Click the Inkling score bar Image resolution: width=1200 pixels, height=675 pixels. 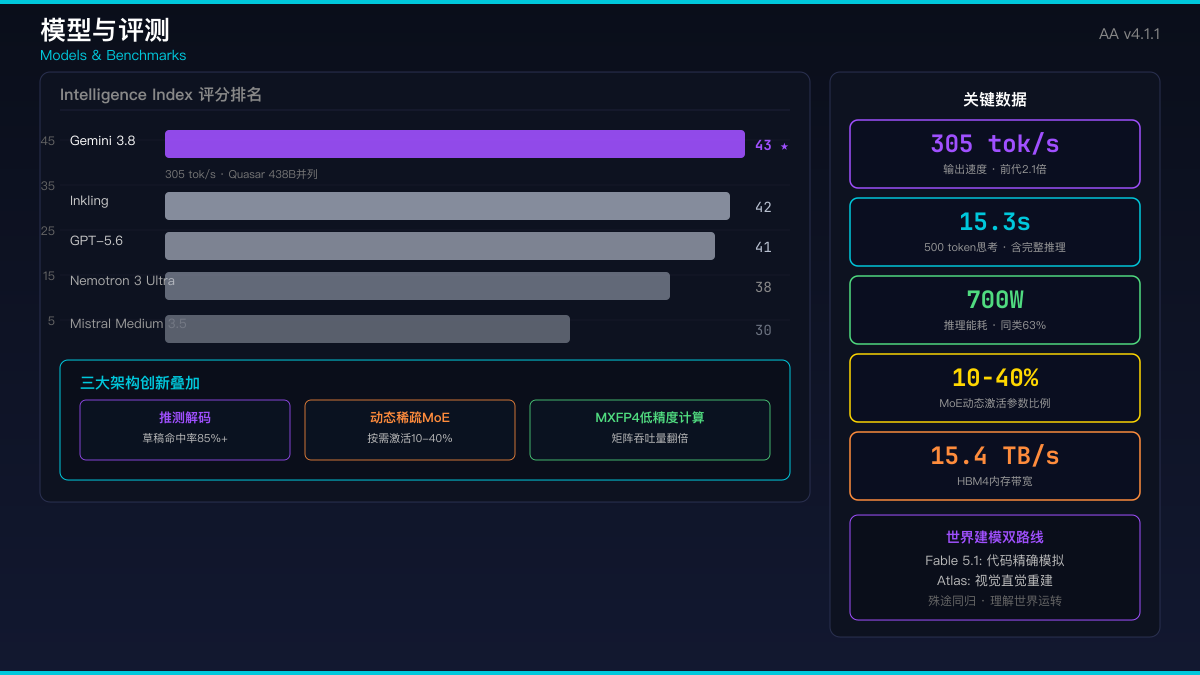tap(447, 206)
